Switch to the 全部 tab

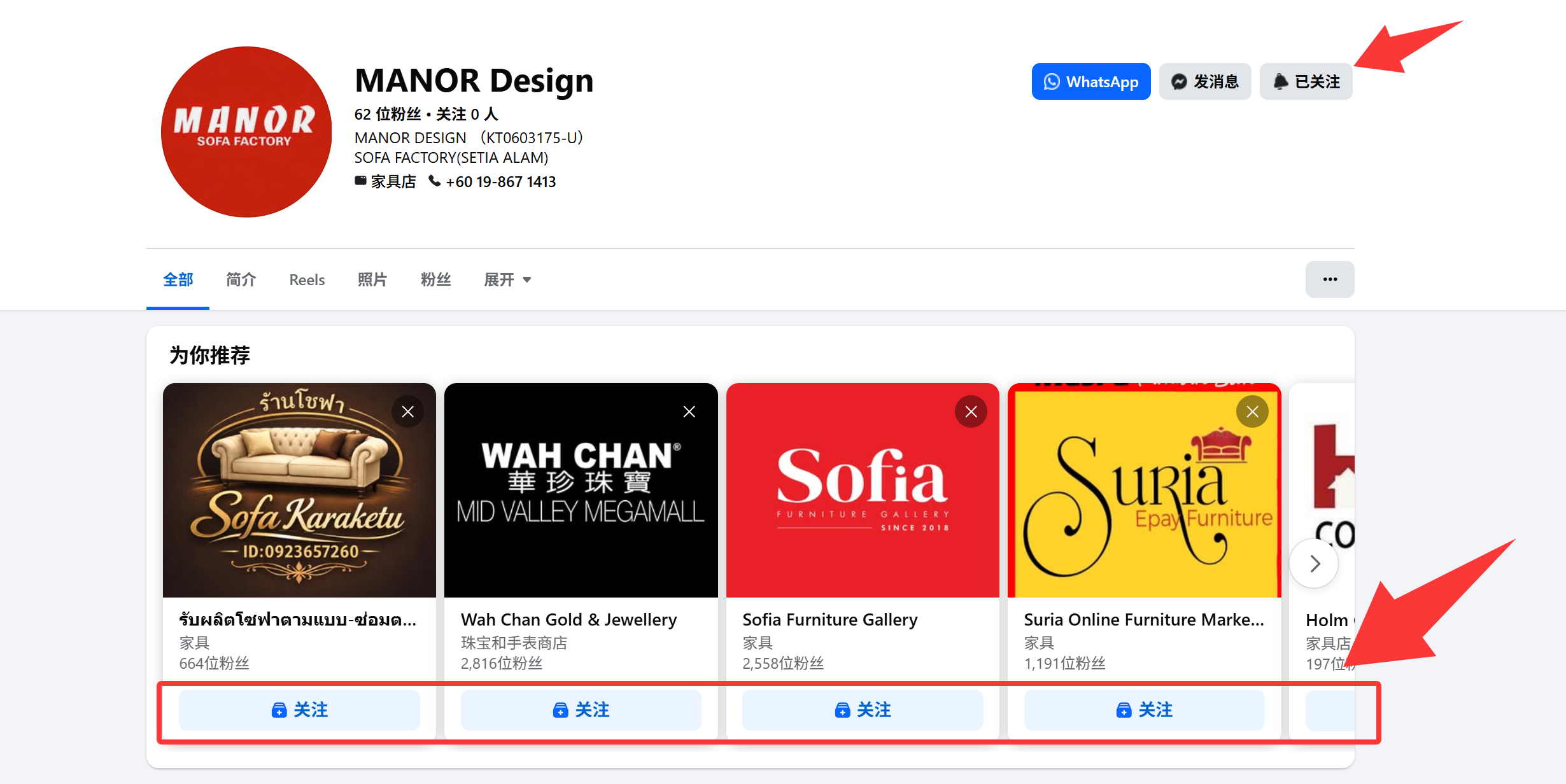(x=178, y=279)
